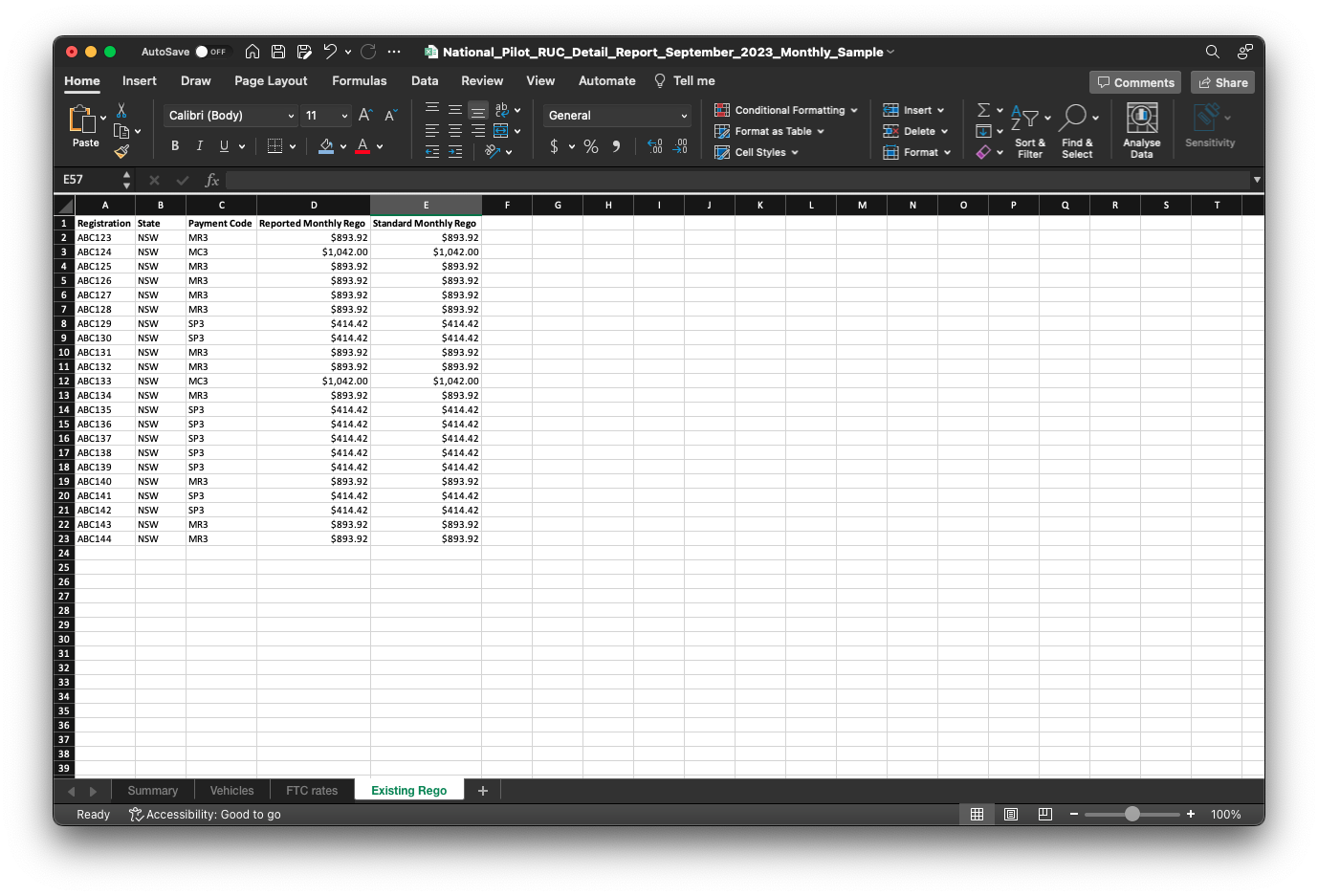Click the zoom slider handle
The image size is (1318, 896).
point(1132,815)
